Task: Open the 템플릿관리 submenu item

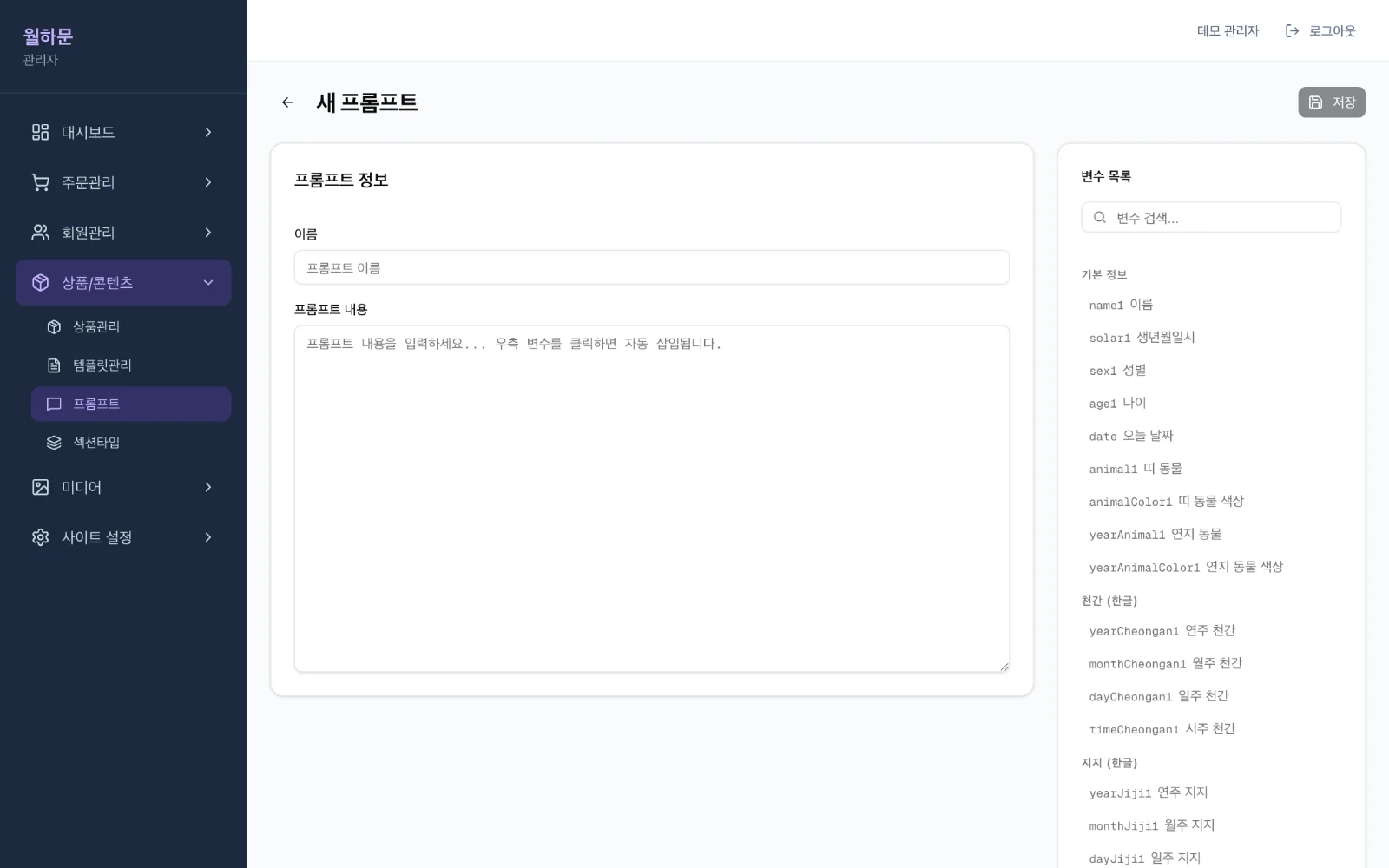Action: (131, 365)
